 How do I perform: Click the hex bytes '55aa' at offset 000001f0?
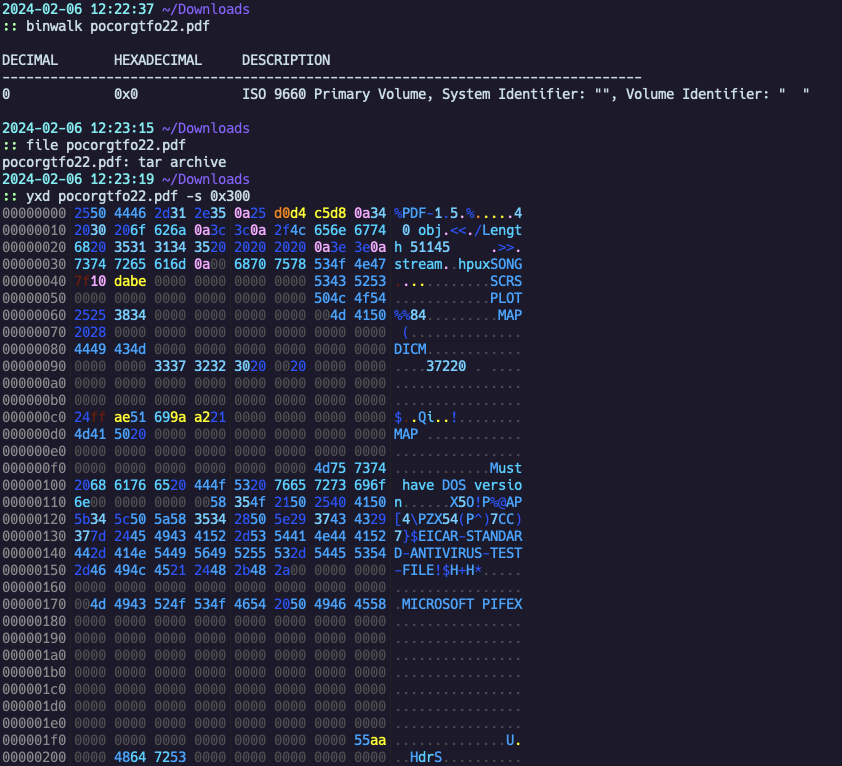[x=370, y=740]
